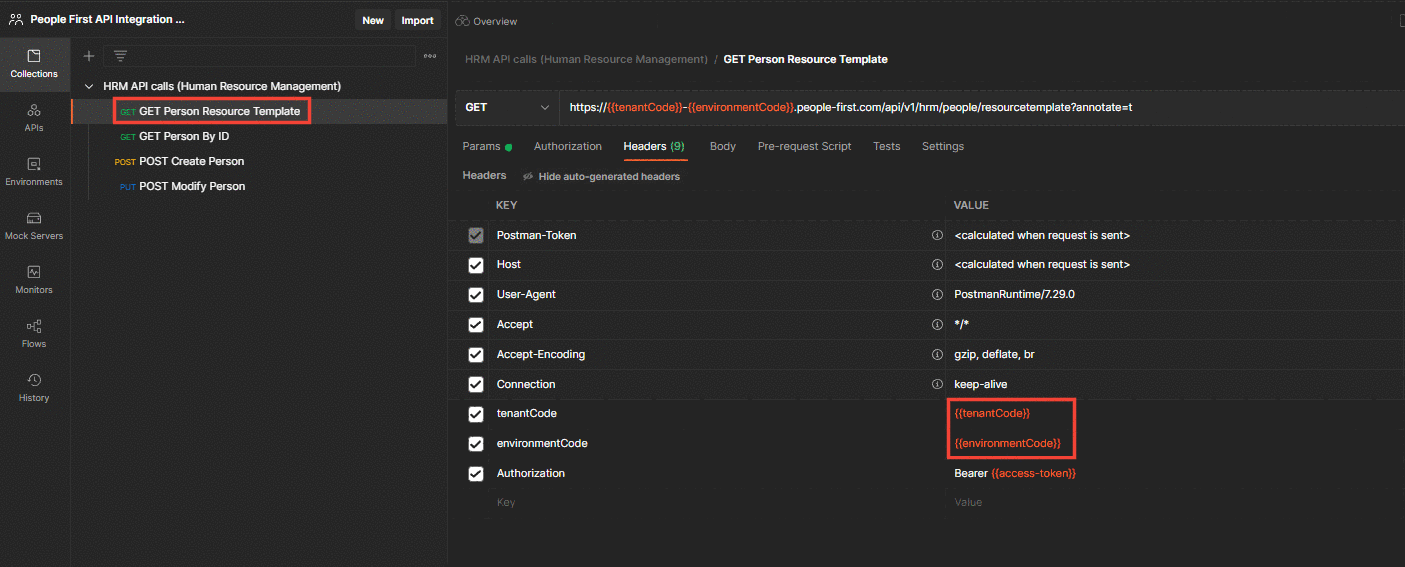1405x567 pixels.
Task: Click info icon for Postman-Token header
Action: coord(937,235)
